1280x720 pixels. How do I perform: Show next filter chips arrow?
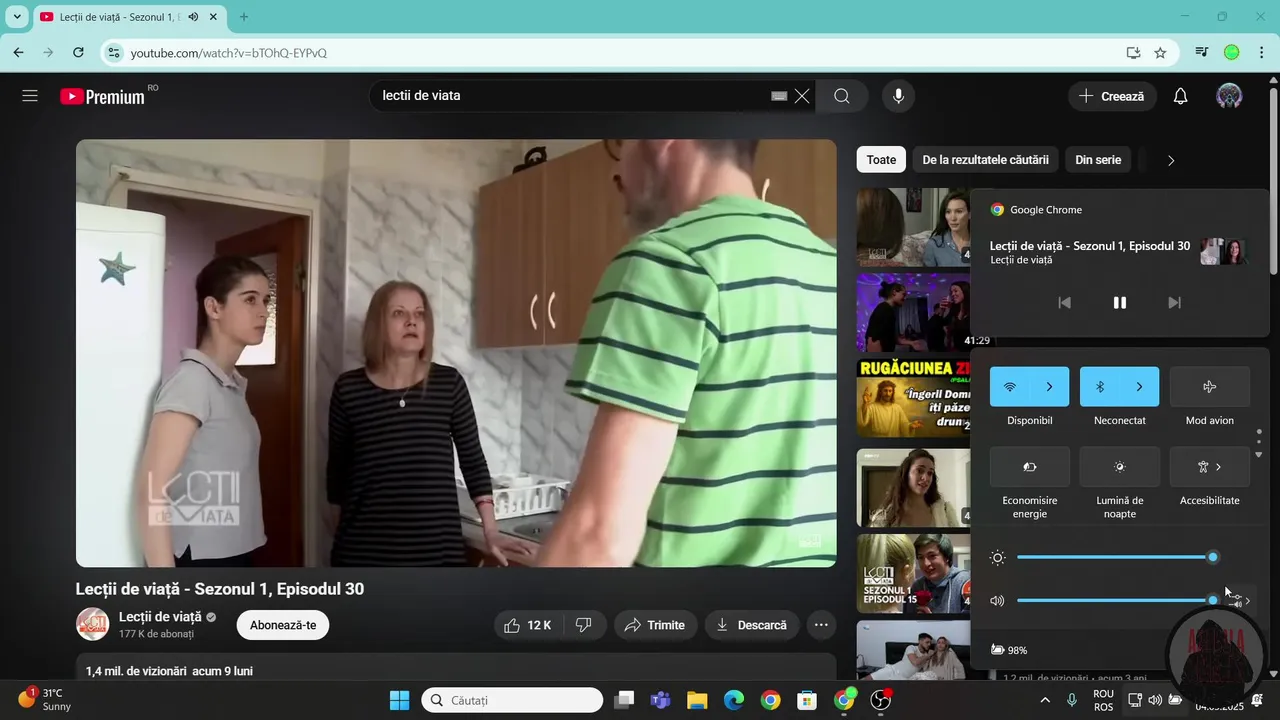pos(1171,160)
